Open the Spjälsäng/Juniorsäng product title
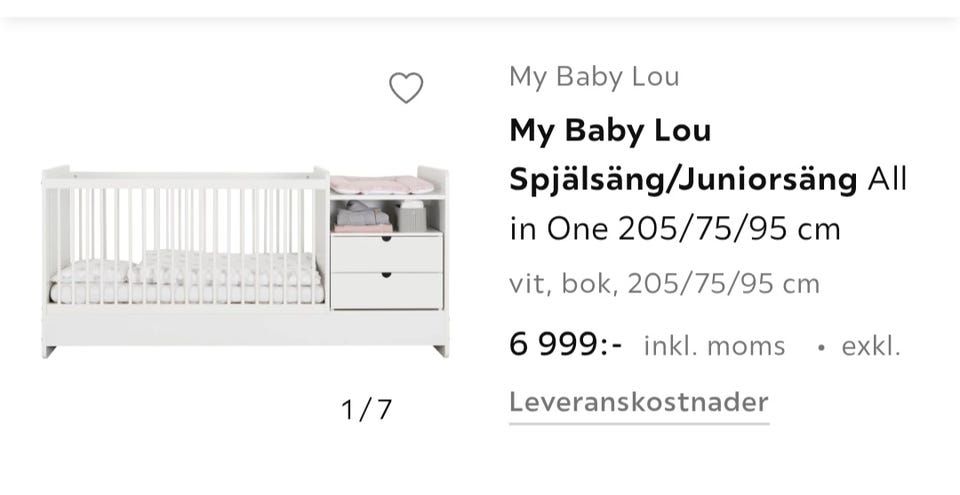The width and height of the screenshot is (960, 495). pos(683,180)
